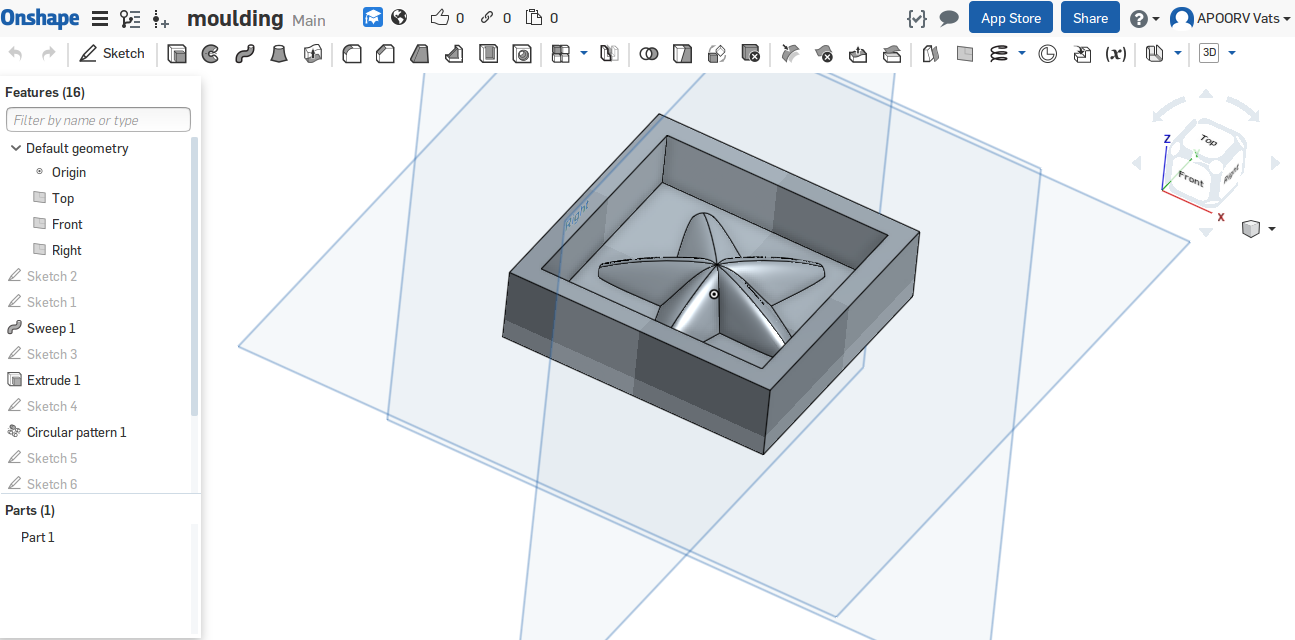1295x640 pixels.
Task: Open the pattern tools dropdown arrow
Action: point(584,53)
